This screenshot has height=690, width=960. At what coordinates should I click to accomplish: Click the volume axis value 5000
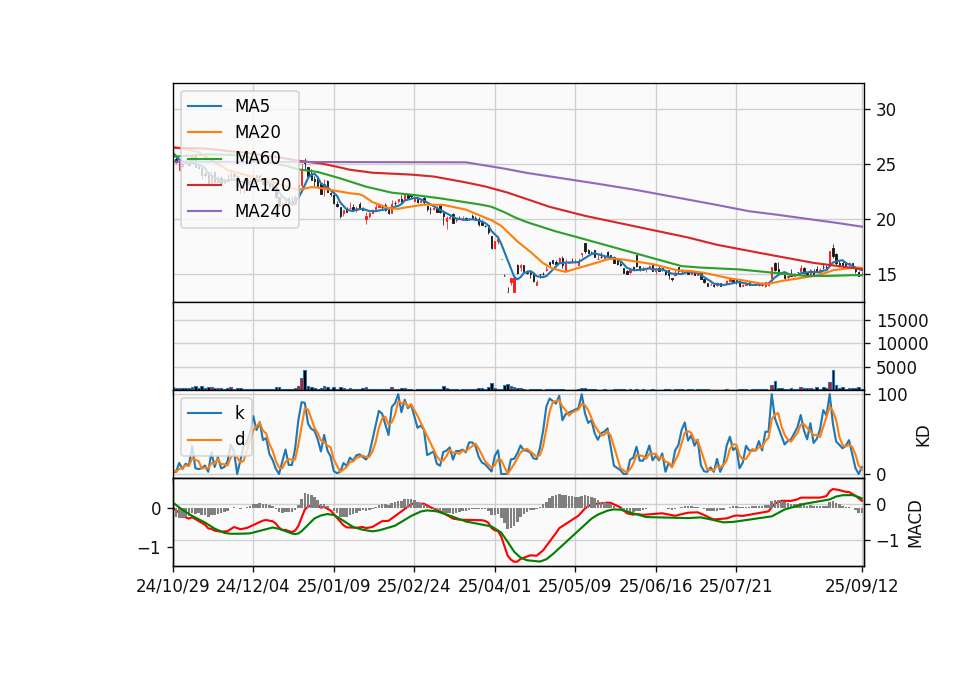pyautogui.click(x=897, y=368)
